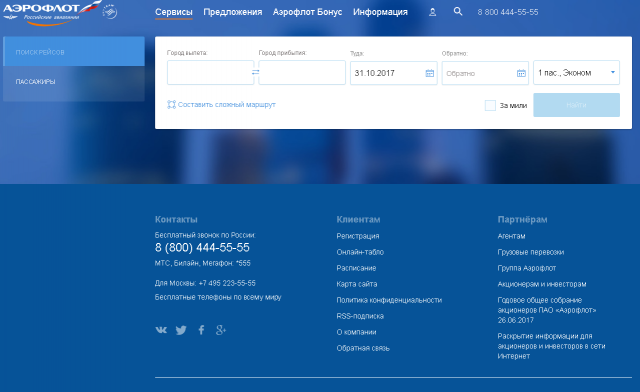
Task: Open the Предложения menu
Action: [233, 12]
